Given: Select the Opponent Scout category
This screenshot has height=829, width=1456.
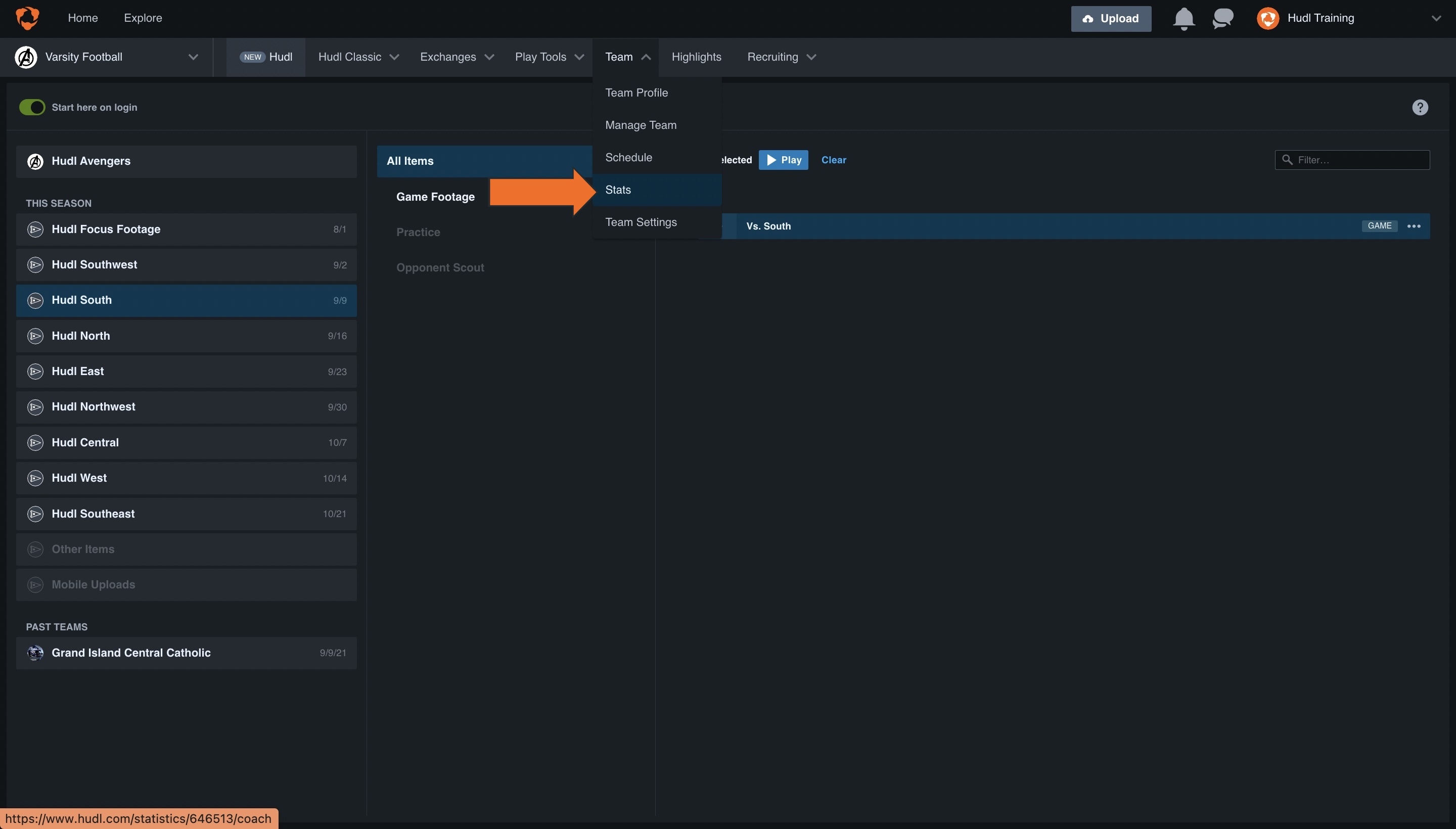Looking at the screenshot, I should (x=440, y=267).
